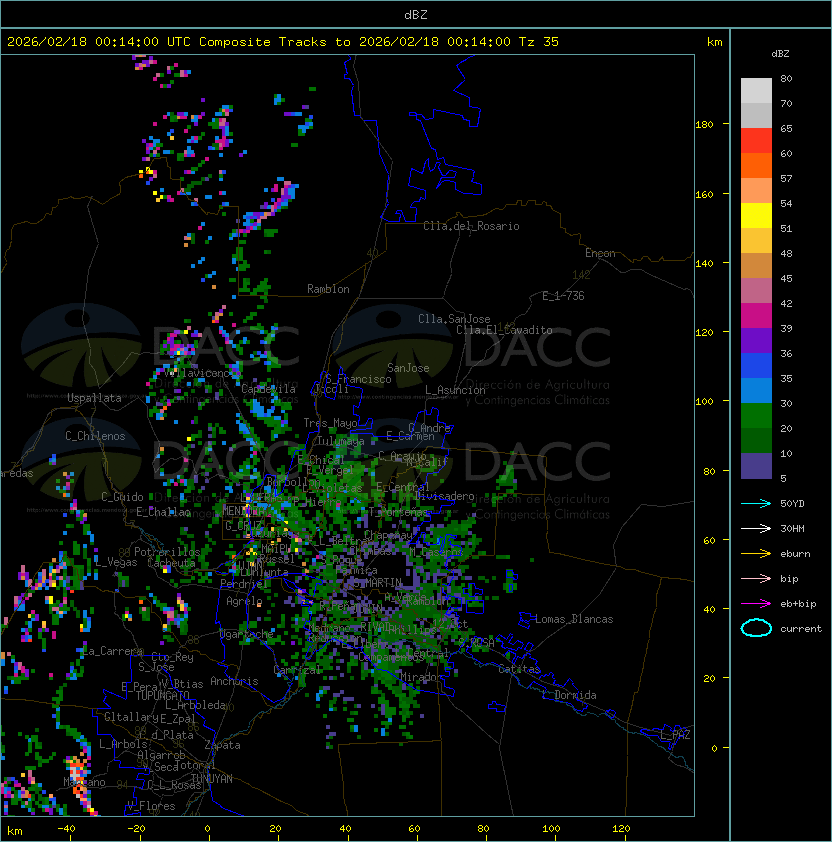Click the 'Agrelo' place label
This screenshot has width=832, height=842.
(244, 601)
